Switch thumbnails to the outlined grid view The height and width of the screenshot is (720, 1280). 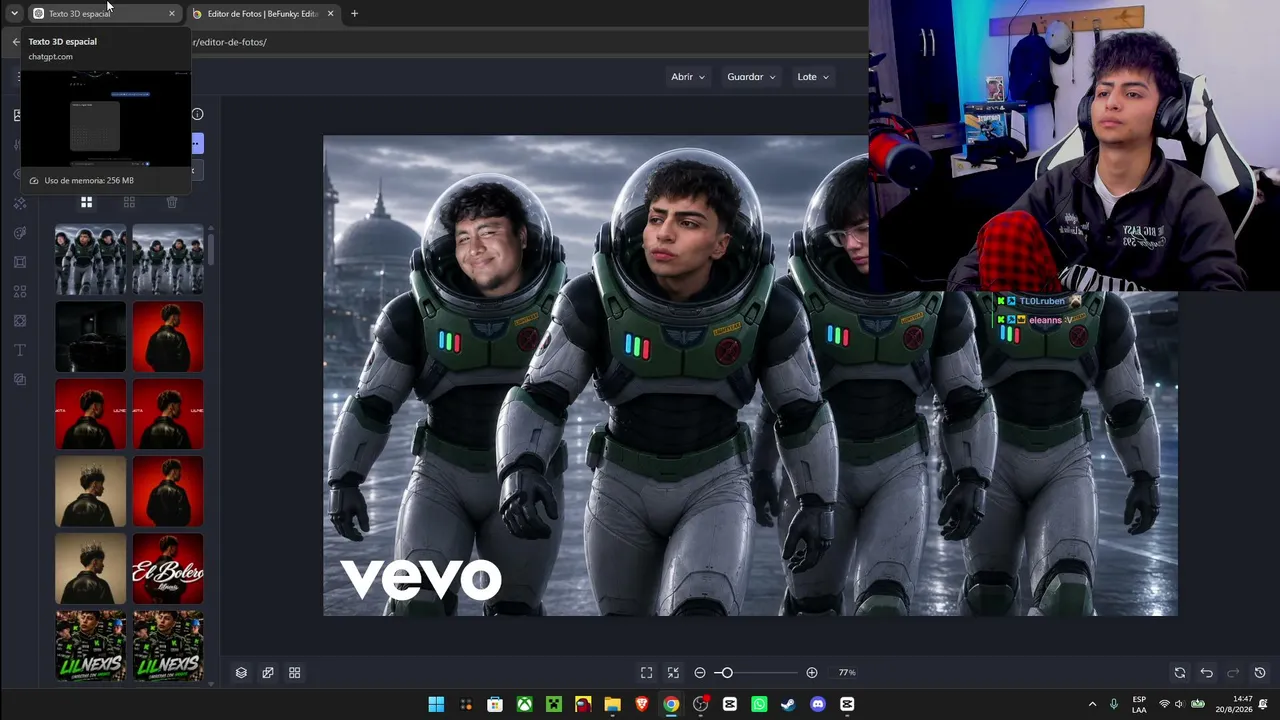pyautogui.click(x=129, y=202)
